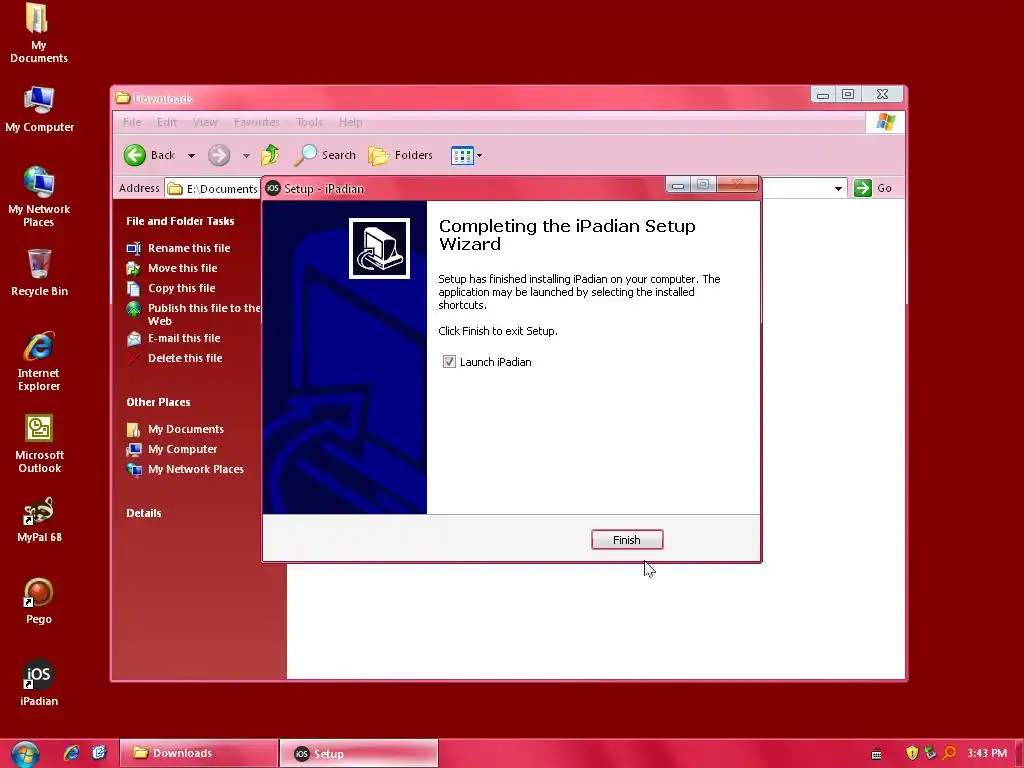Open the Edit menu
The width and height of the screenshot is (1024, 768).
[167, 122]
